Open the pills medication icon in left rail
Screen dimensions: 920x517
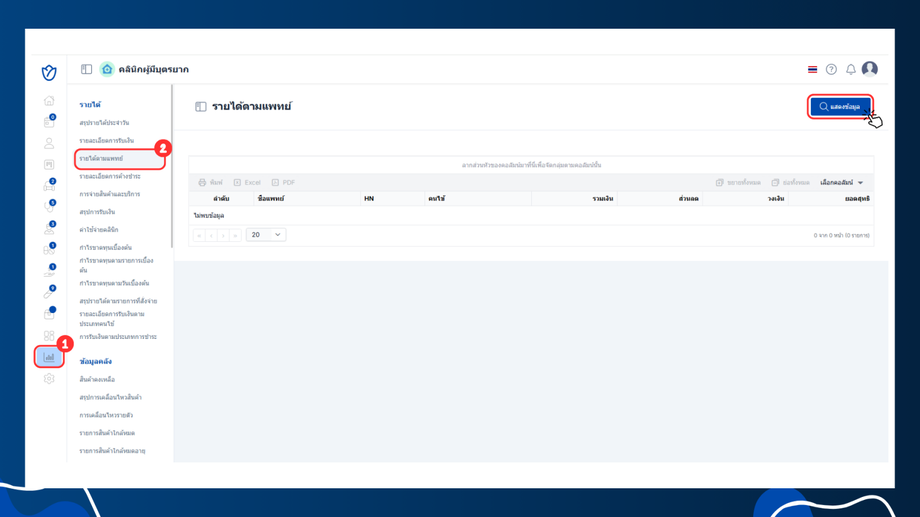pyautogui.click(x=49, y=249)
